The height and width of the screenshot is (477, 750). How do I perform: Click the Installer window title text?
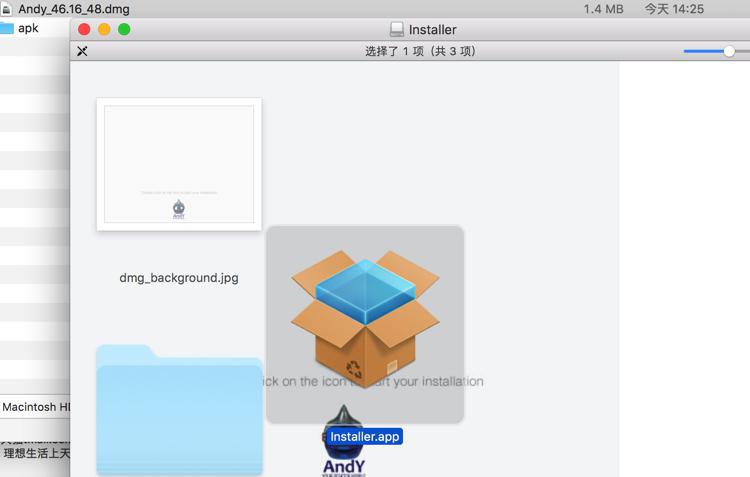[432, 30]
